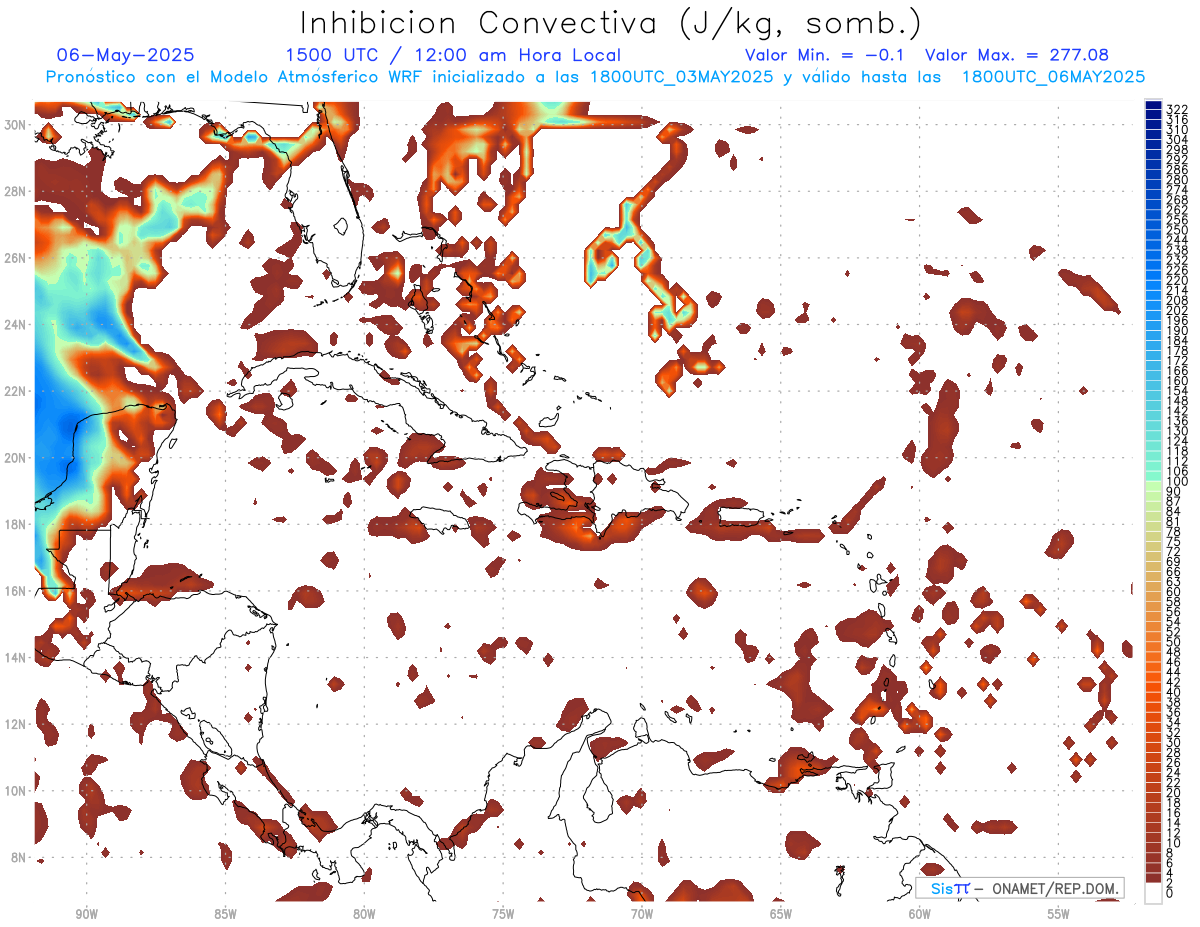The image size is (1200, 927).
Task: Click the '0' color scale label
Action: 1170,893
